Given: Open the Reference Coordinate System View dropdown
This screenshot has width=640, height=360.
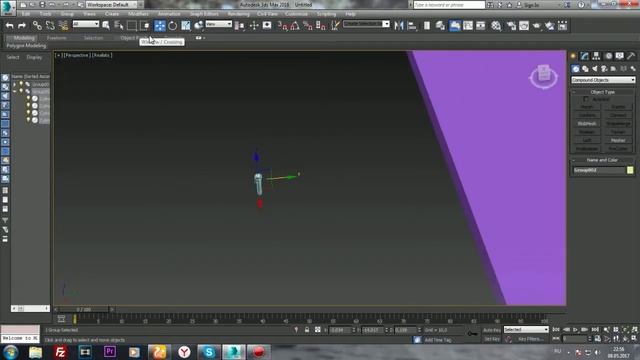Looking at the screenshot, I should coord(218,24).
